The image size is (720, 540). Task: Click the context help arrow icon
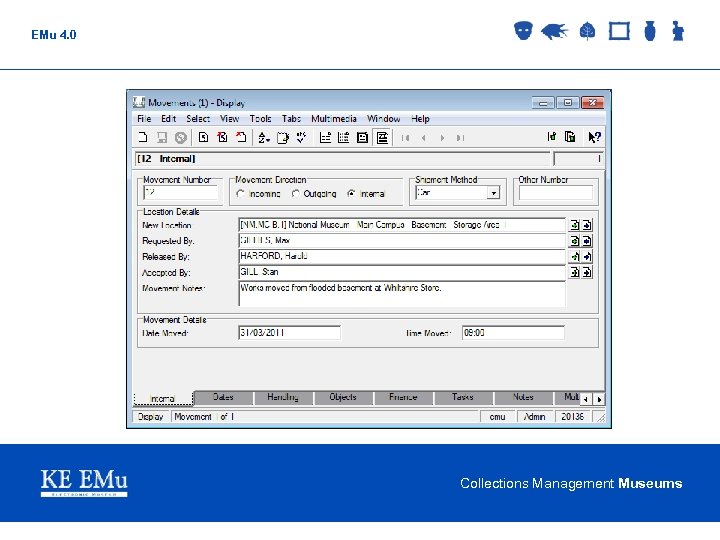594,137
